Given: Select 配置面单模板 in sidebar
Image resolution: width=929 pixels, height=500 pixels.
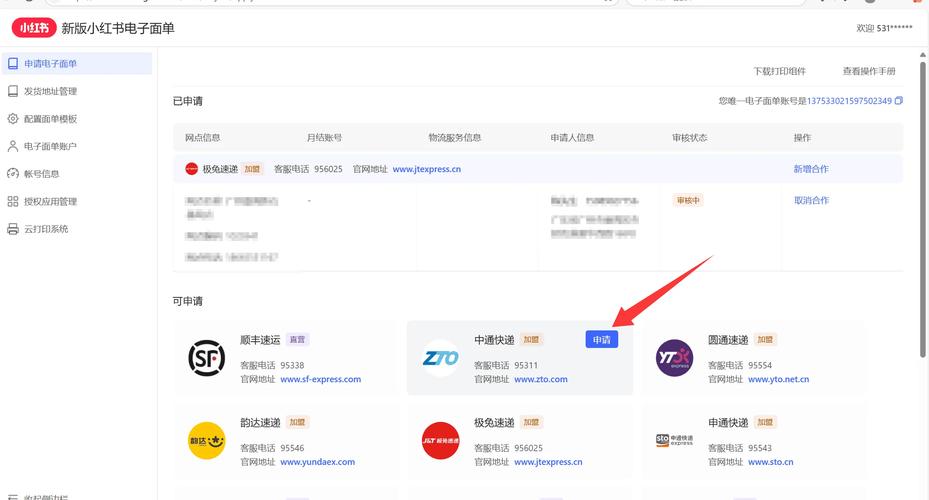Looking at the screenshot, I should (x=51, y=119).
